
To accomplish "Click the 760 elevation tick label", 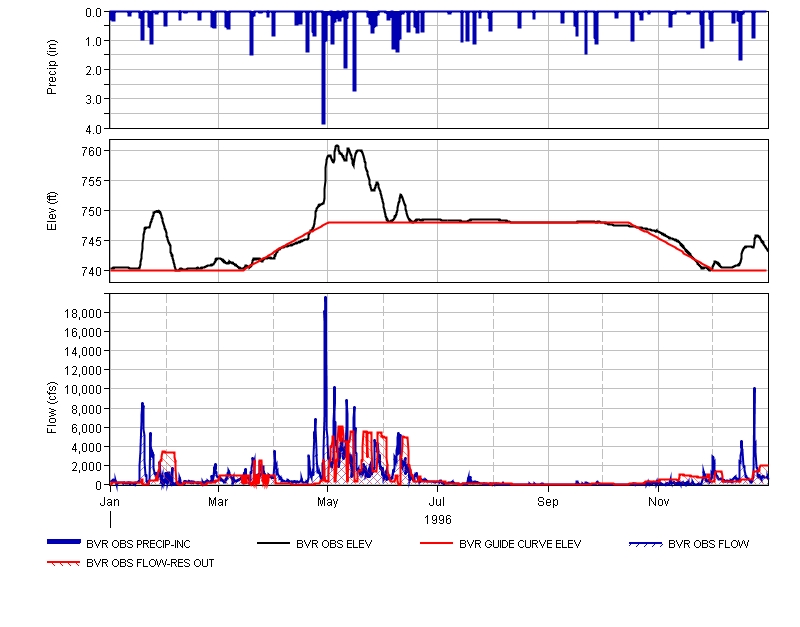I will pyautogui.click(x=92, y=152).
